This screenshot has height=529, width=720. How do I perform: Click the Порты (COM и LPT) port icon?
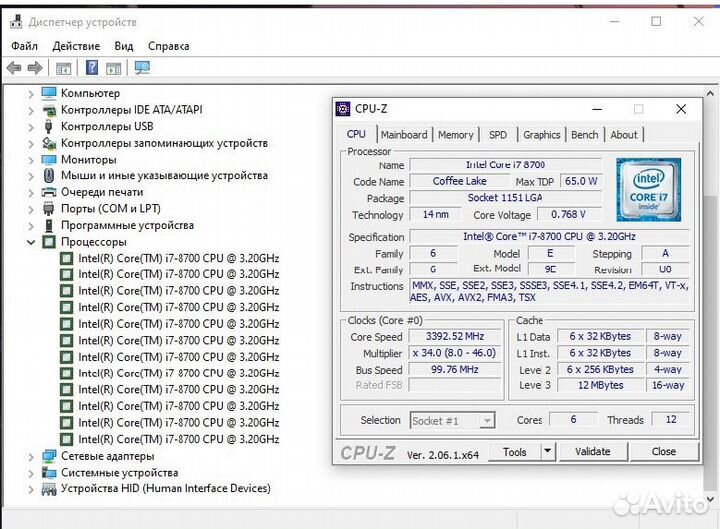(49, 208)
